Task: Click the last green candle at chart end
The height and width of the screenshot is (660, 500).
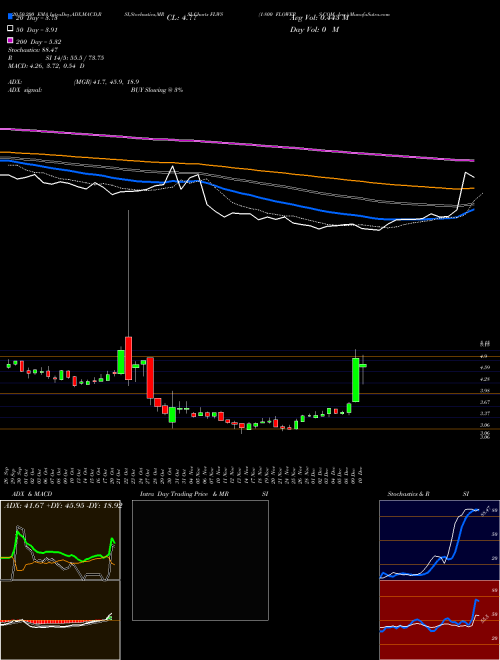Action: click(x=363, y=365)
